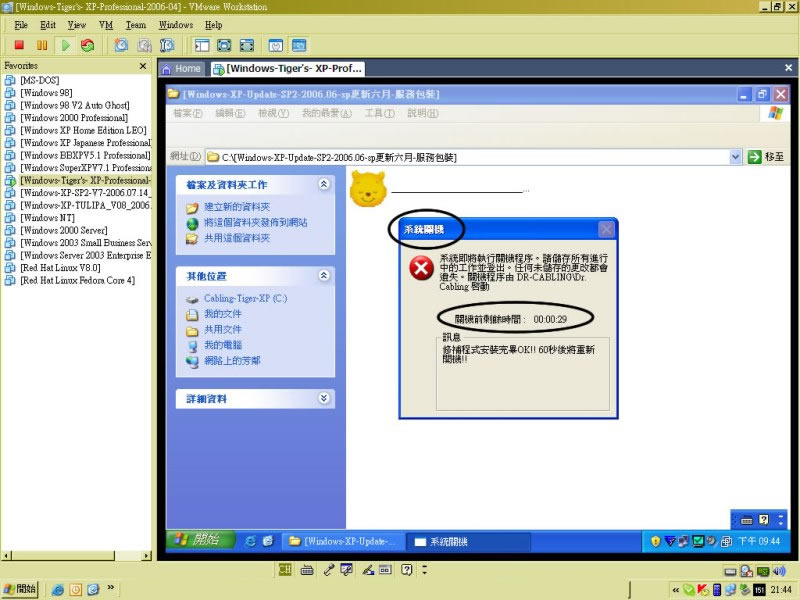800x600 pixels.
Task: Close the Favorites panel
Action: click(143, 66)
